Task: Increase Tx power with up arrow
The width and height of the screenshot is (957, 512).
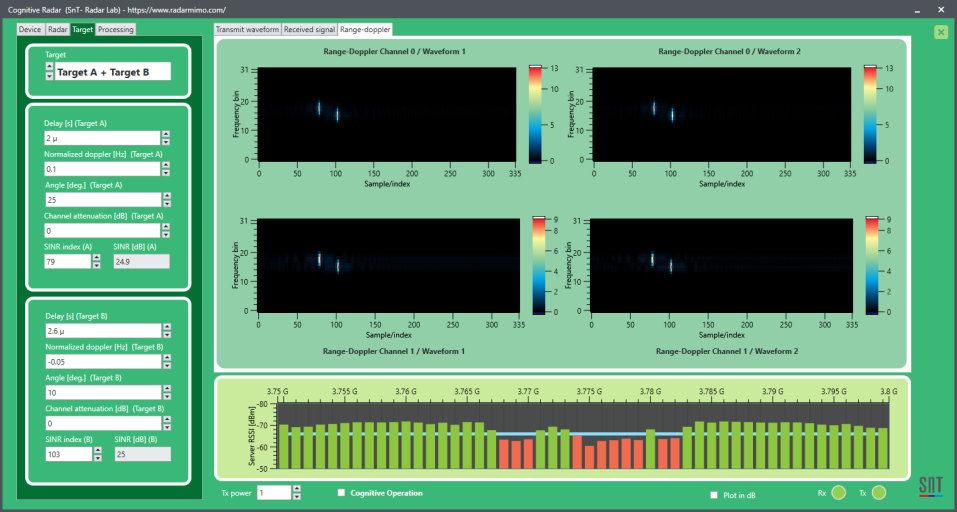Action: 296,489
